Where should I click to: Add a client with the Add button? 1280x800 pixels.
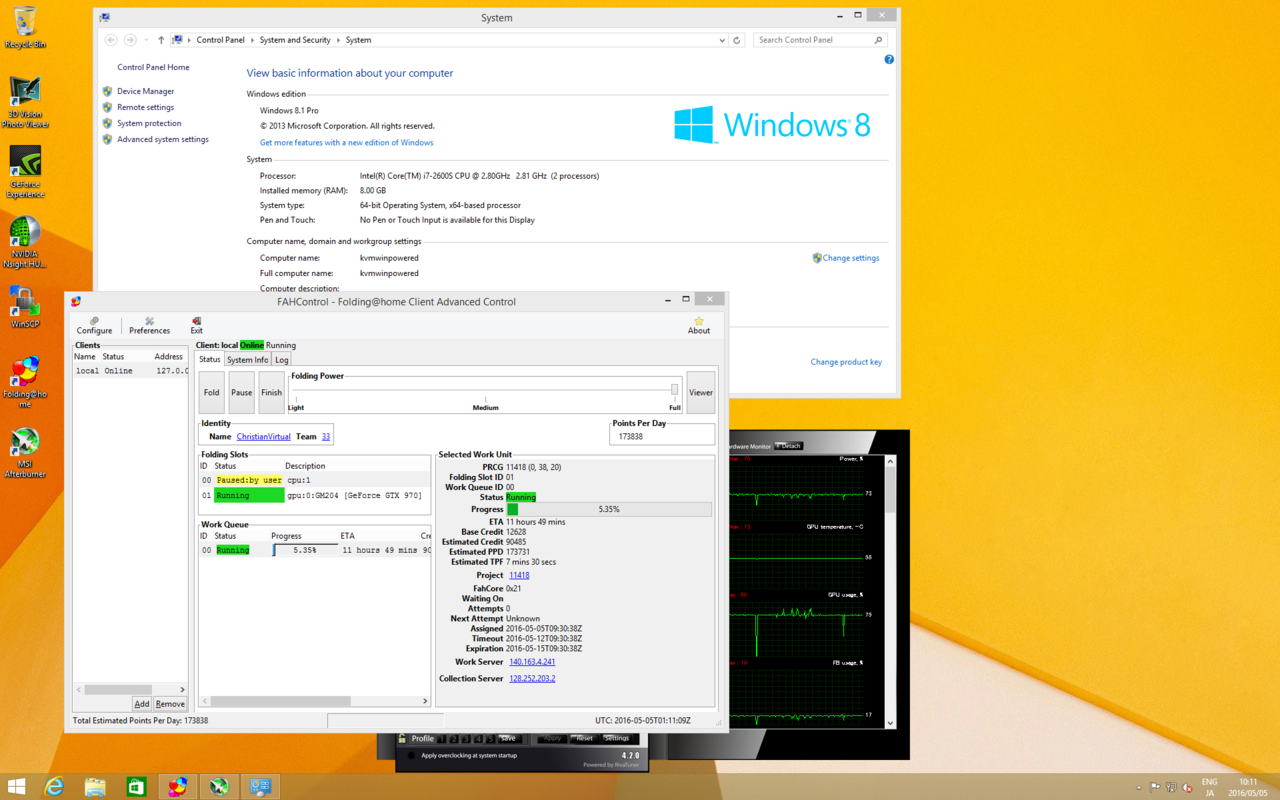click(142, 704)
